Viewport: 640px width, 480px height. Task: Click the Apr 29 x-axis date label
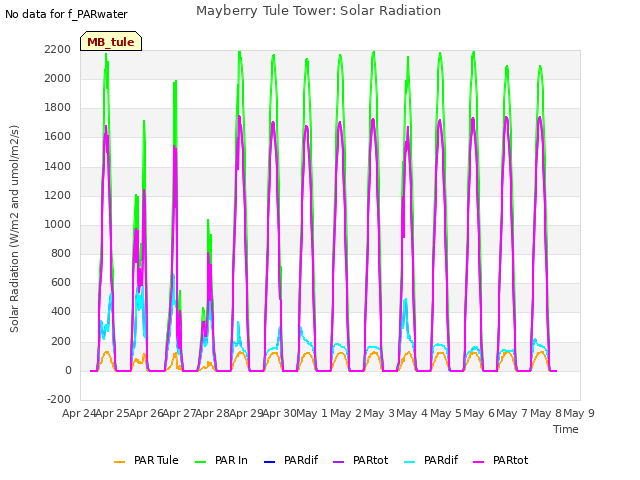coord(246,413)
